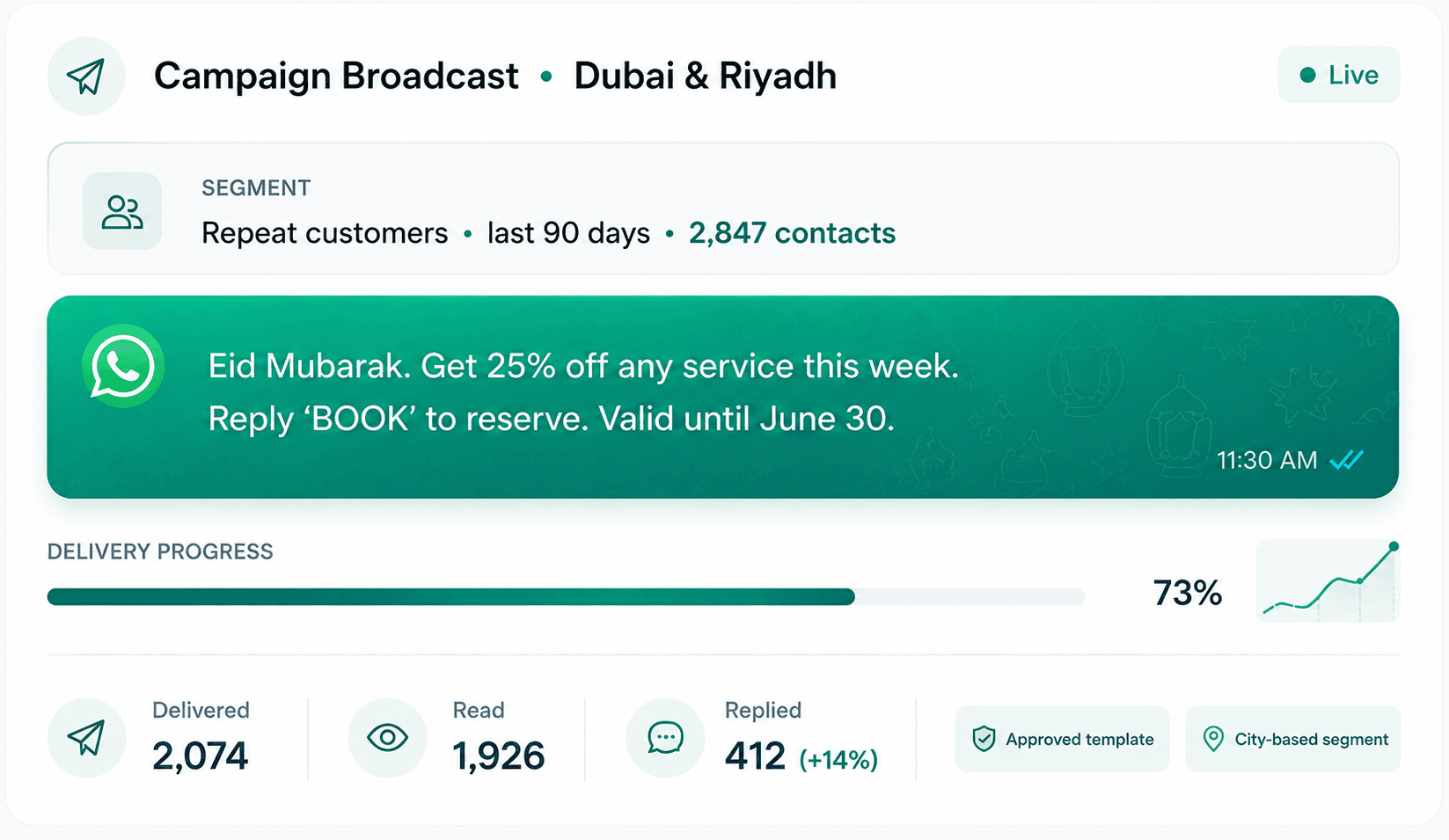
Task: Open the delivery trend sparkline chart
Action: (1328, 581)
